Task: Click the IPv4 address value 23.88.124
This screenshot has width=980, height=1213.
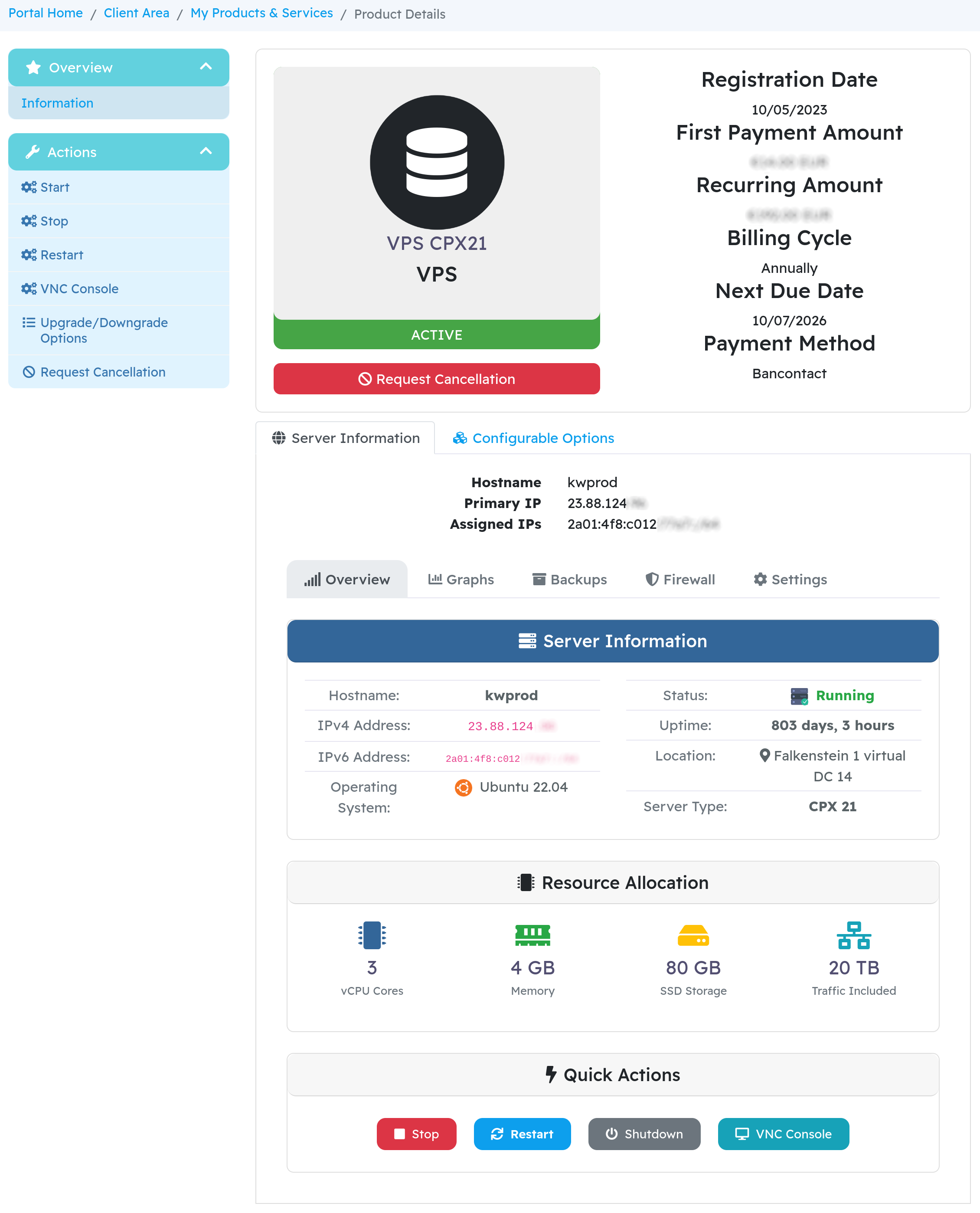Action: coord(500,726)
